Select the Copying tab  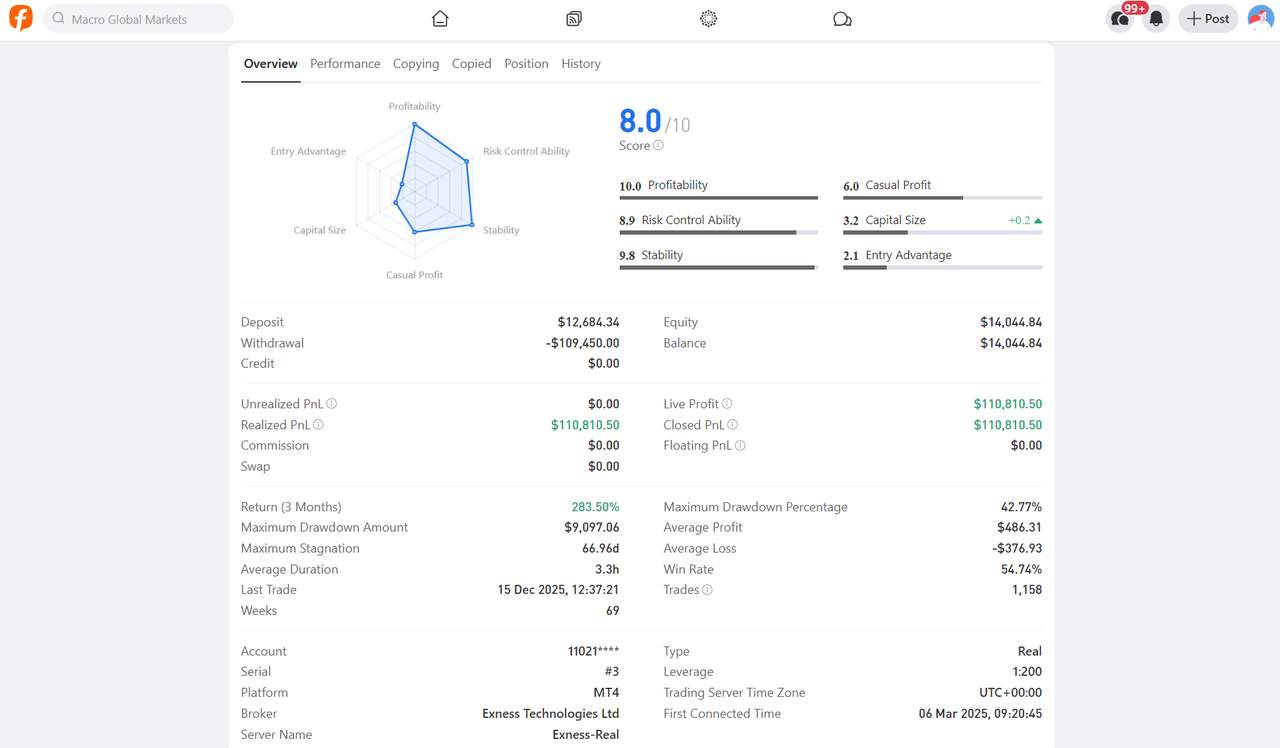pos(416,63)
